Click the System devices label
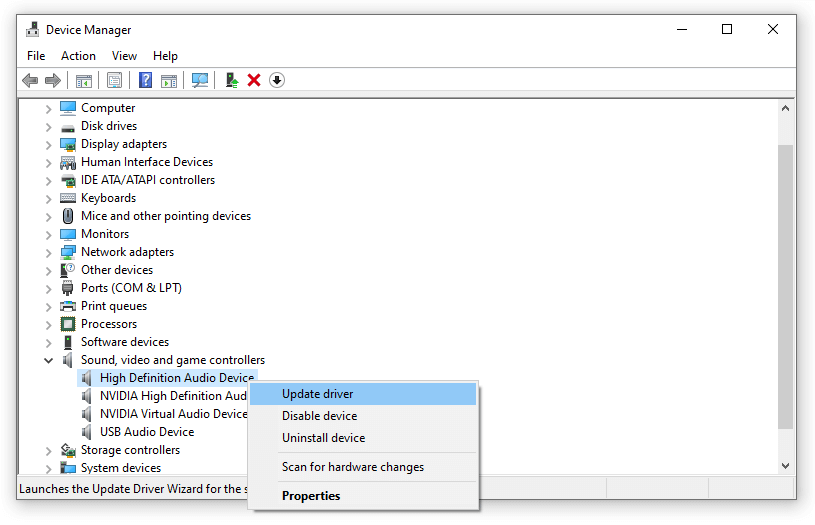 [x=121, y=468]
